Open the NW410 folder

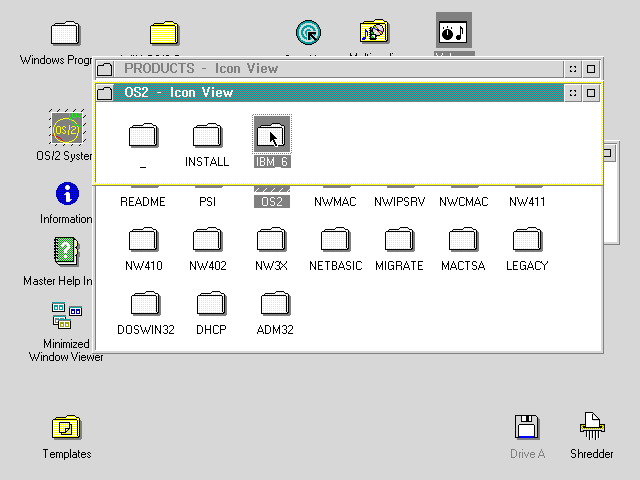point(143,239)
